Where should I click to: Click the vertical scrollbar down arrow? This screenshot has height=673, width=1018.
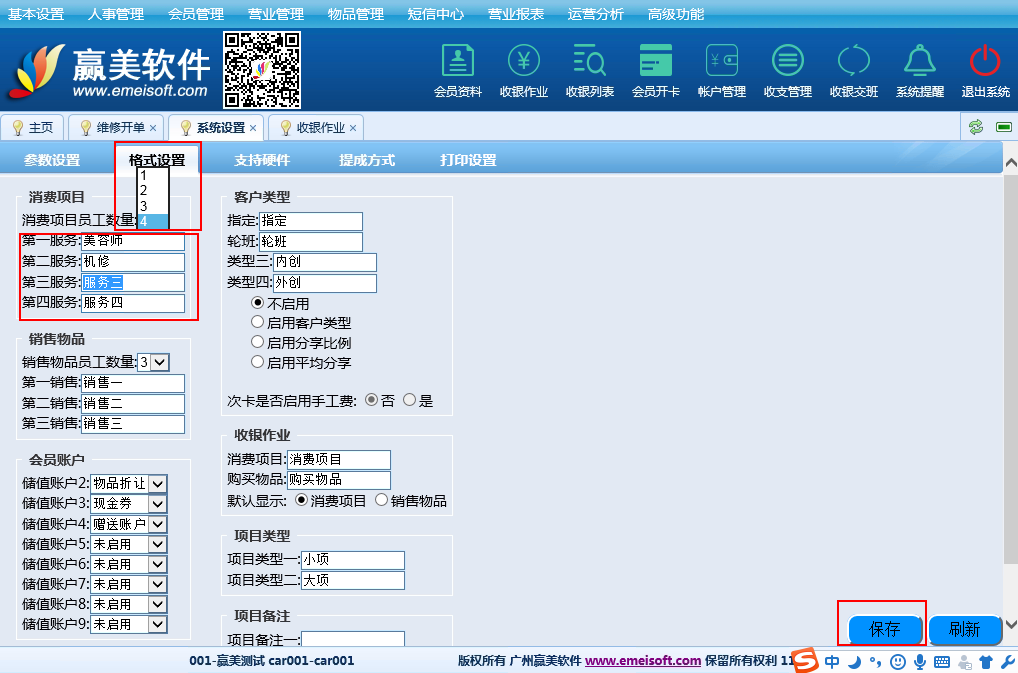point(1010,623)
